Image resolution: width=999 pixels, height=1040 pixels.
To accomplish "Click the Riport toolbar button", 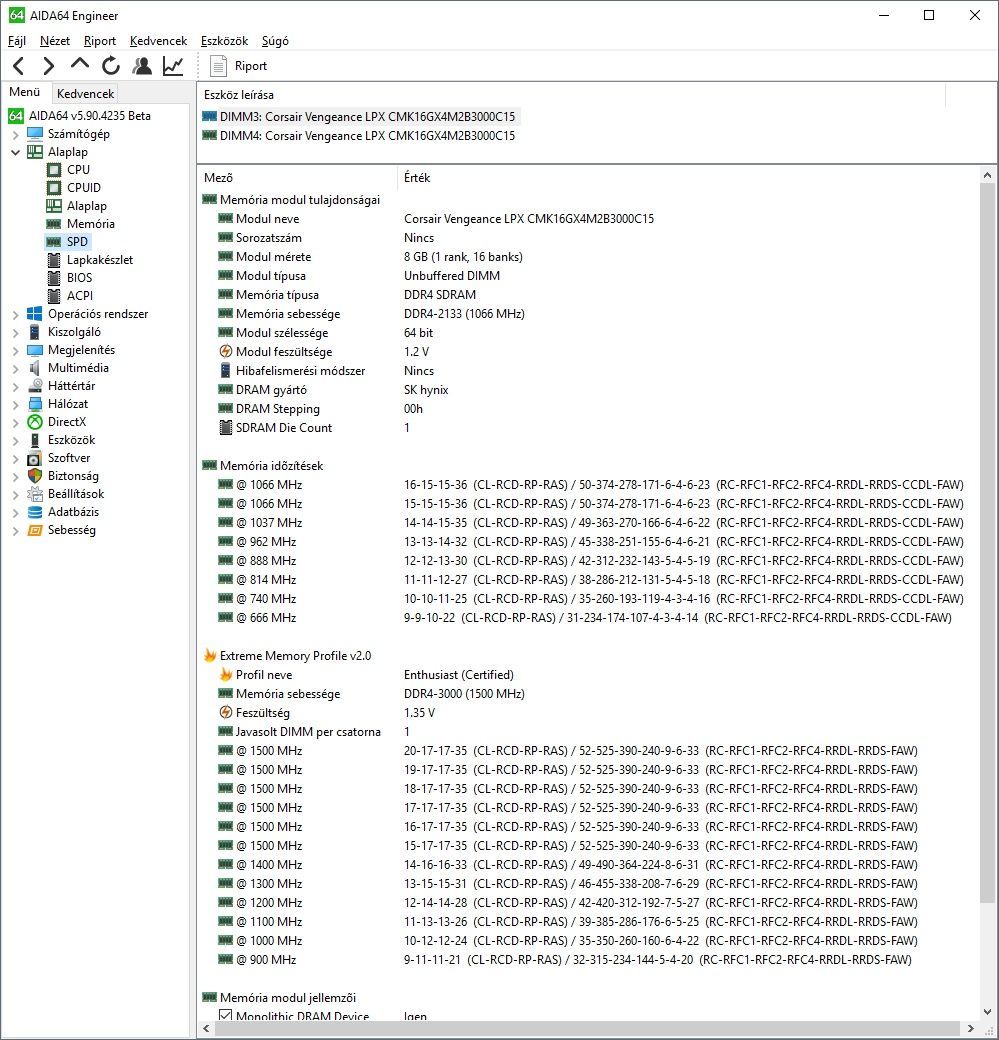I will pyautogui.click(x=238, y=66).
